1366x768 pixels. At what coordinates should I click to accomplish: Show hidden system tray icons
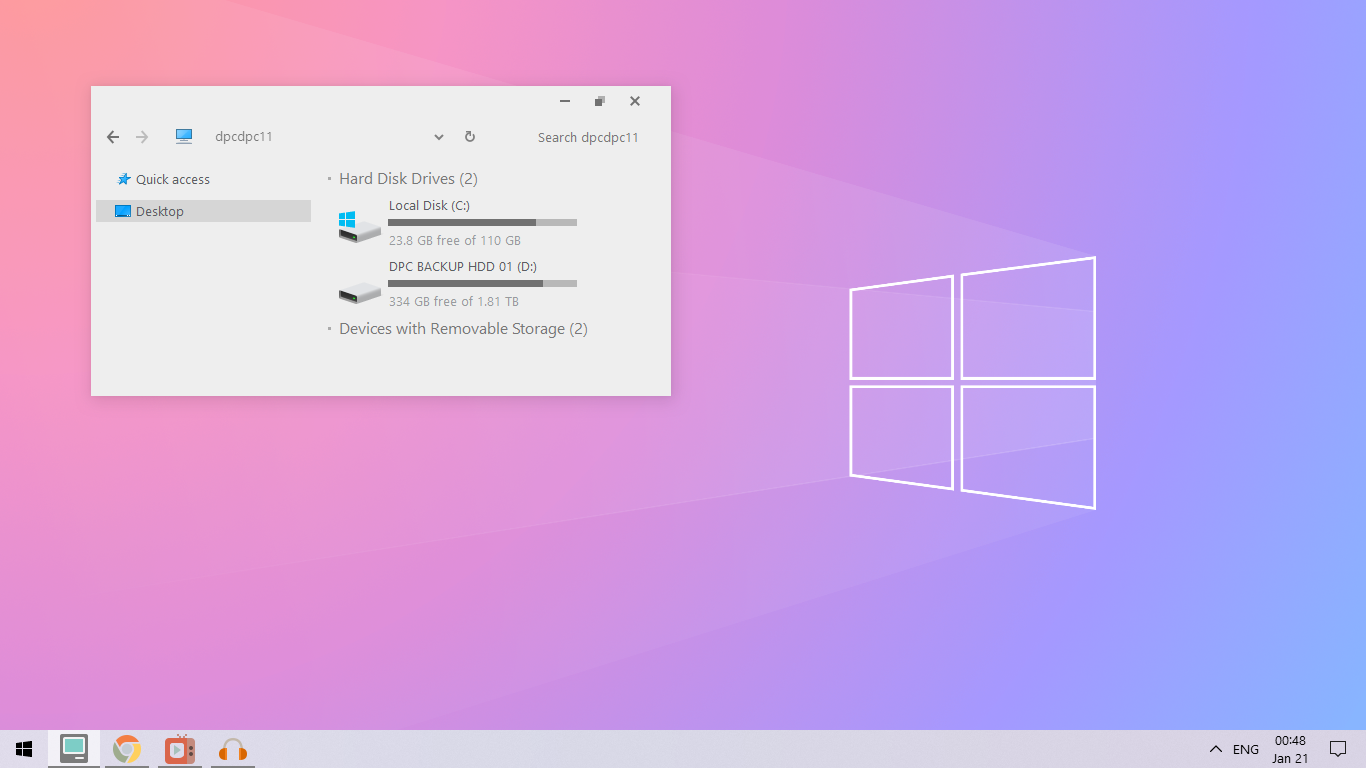point(1216,749)
